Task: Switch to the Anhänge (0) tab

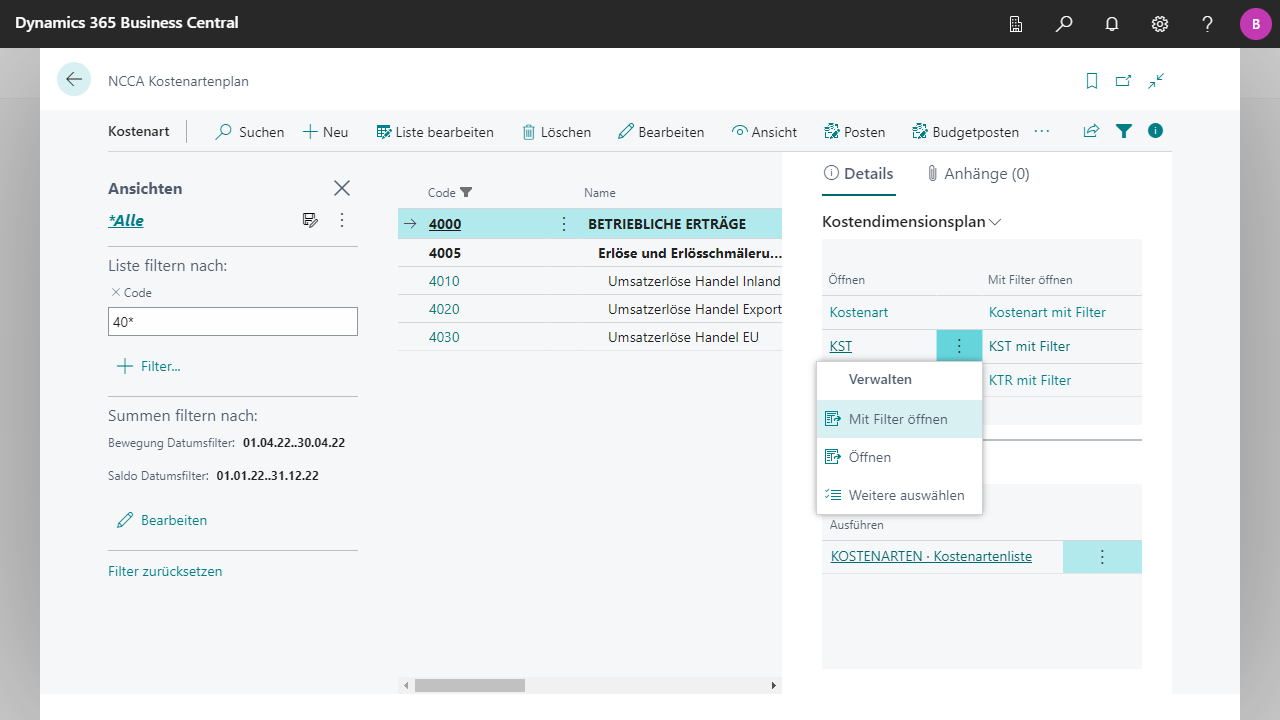Action: click(x=977, y=174)
